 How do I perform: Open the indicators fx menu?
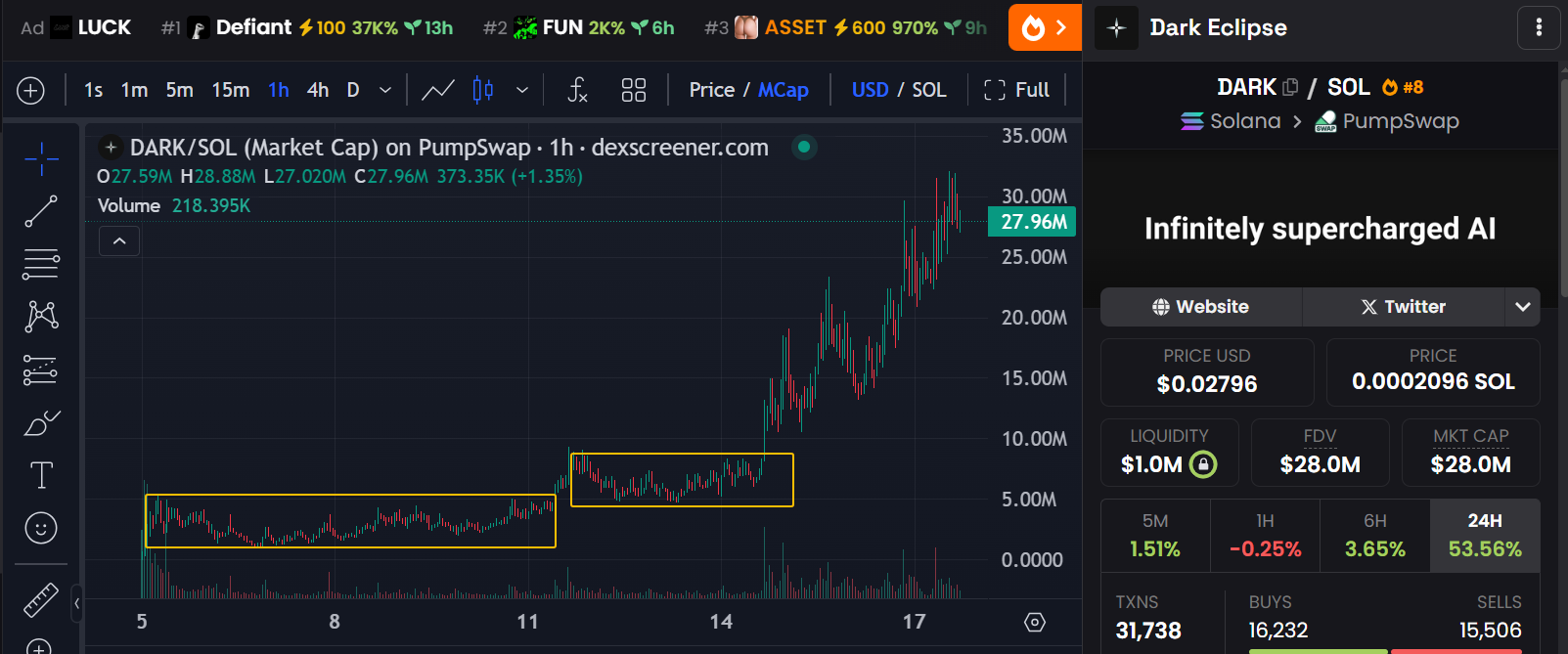[577, 90]
